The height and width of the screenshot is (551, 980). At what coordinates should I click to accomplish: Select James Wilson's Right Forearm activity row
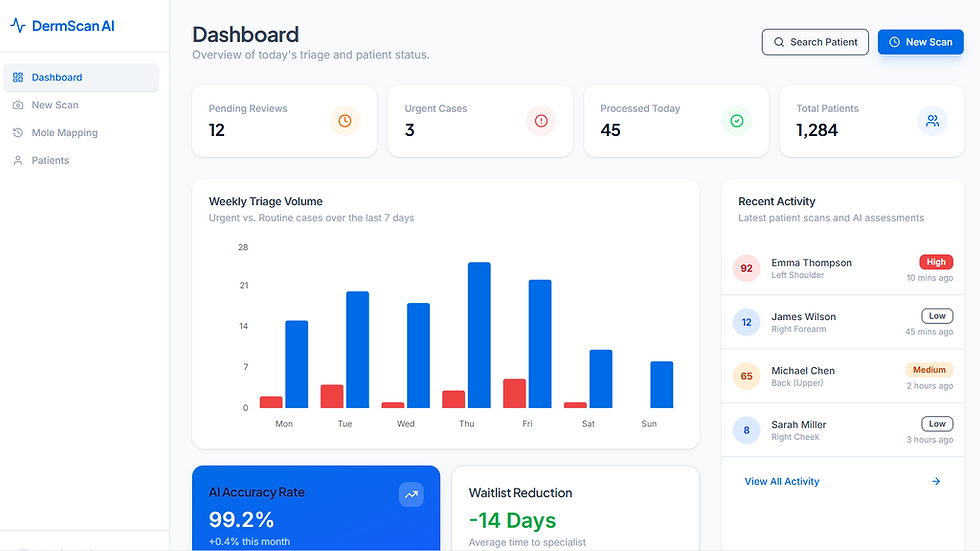point(842,322)
